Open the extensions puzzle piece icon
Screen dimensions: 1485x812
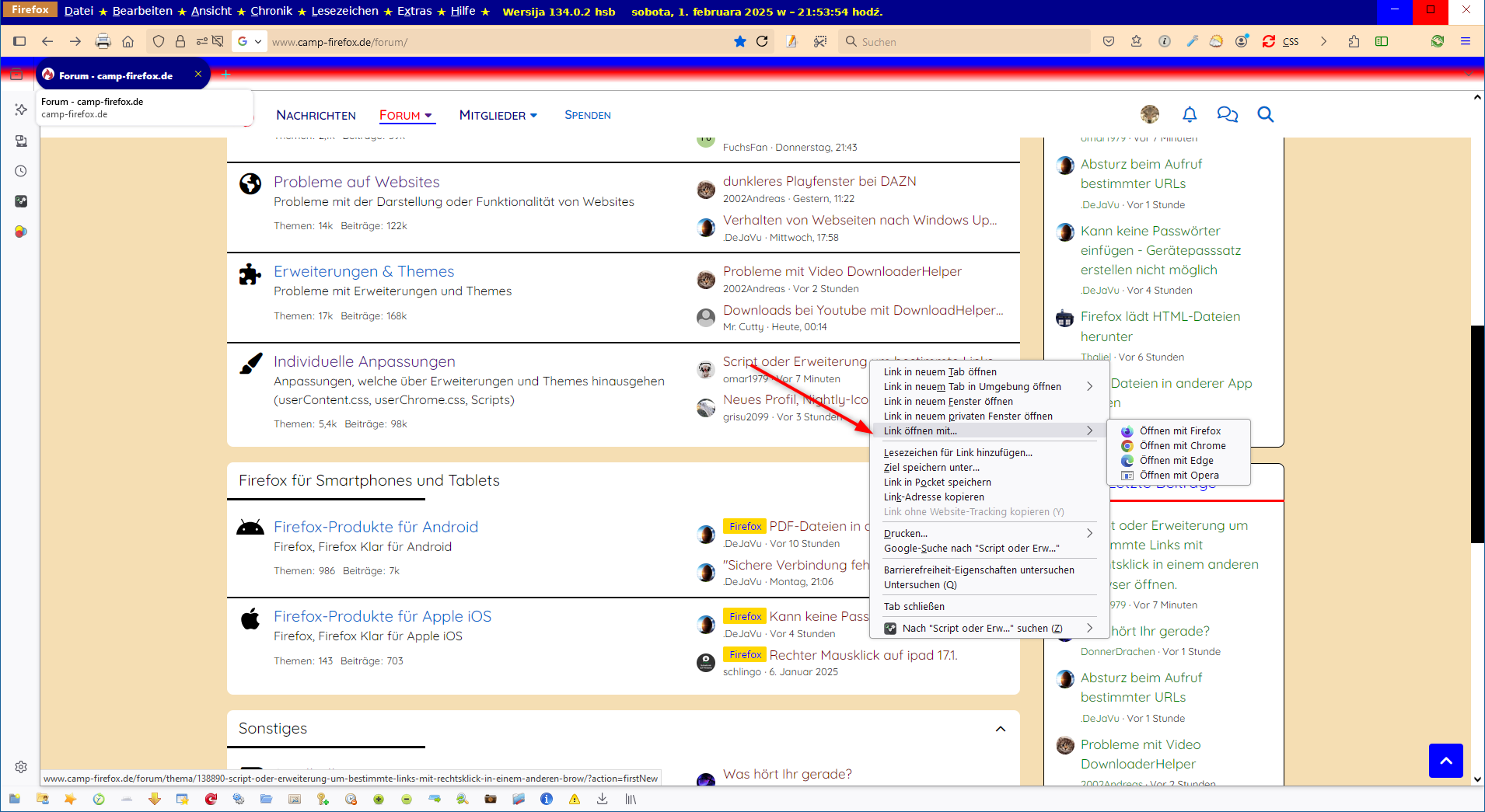[1354, 41]
